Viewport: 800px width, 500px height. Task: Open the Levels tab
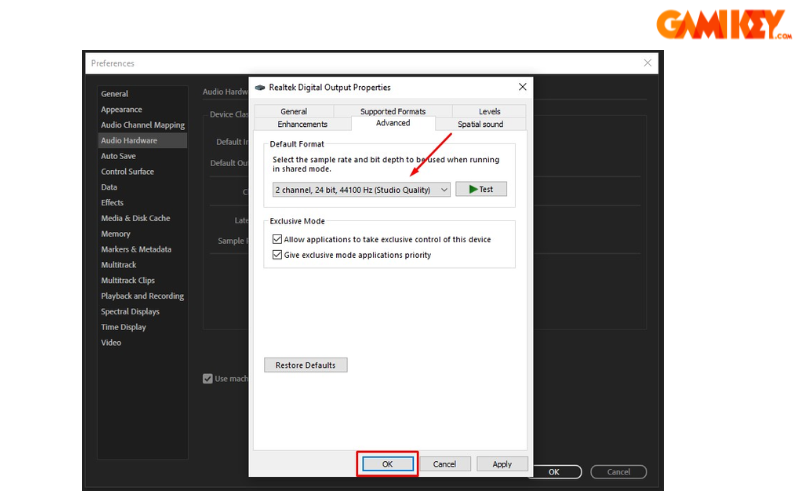tap(489, 111)
